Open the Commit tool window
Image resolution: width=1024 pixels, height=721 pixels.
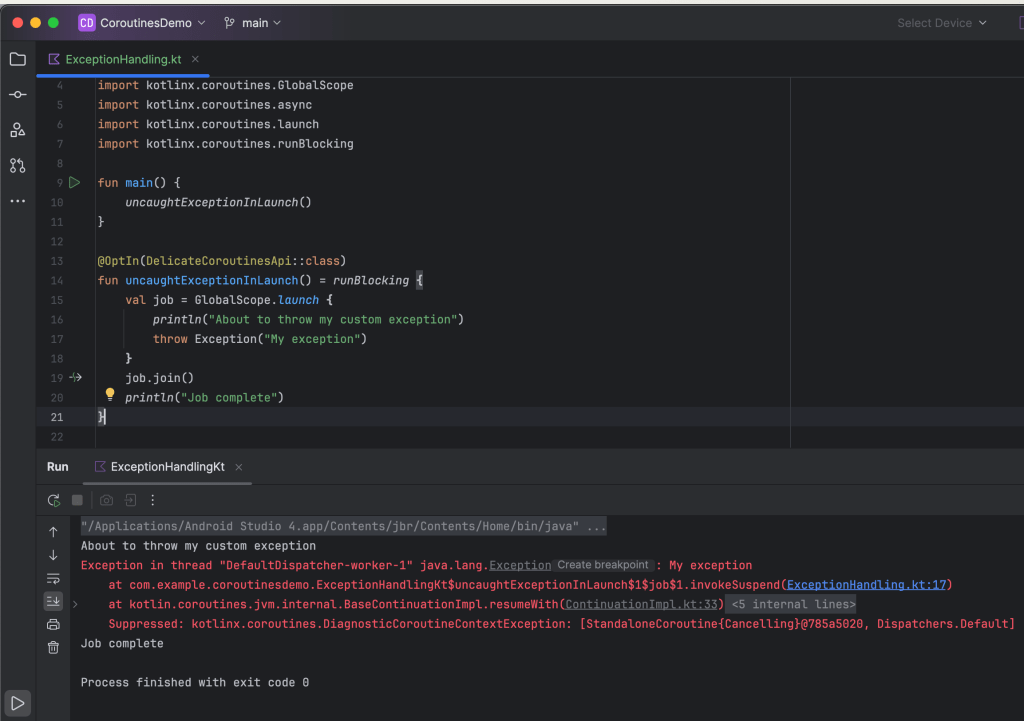click(x=17, y=94)
